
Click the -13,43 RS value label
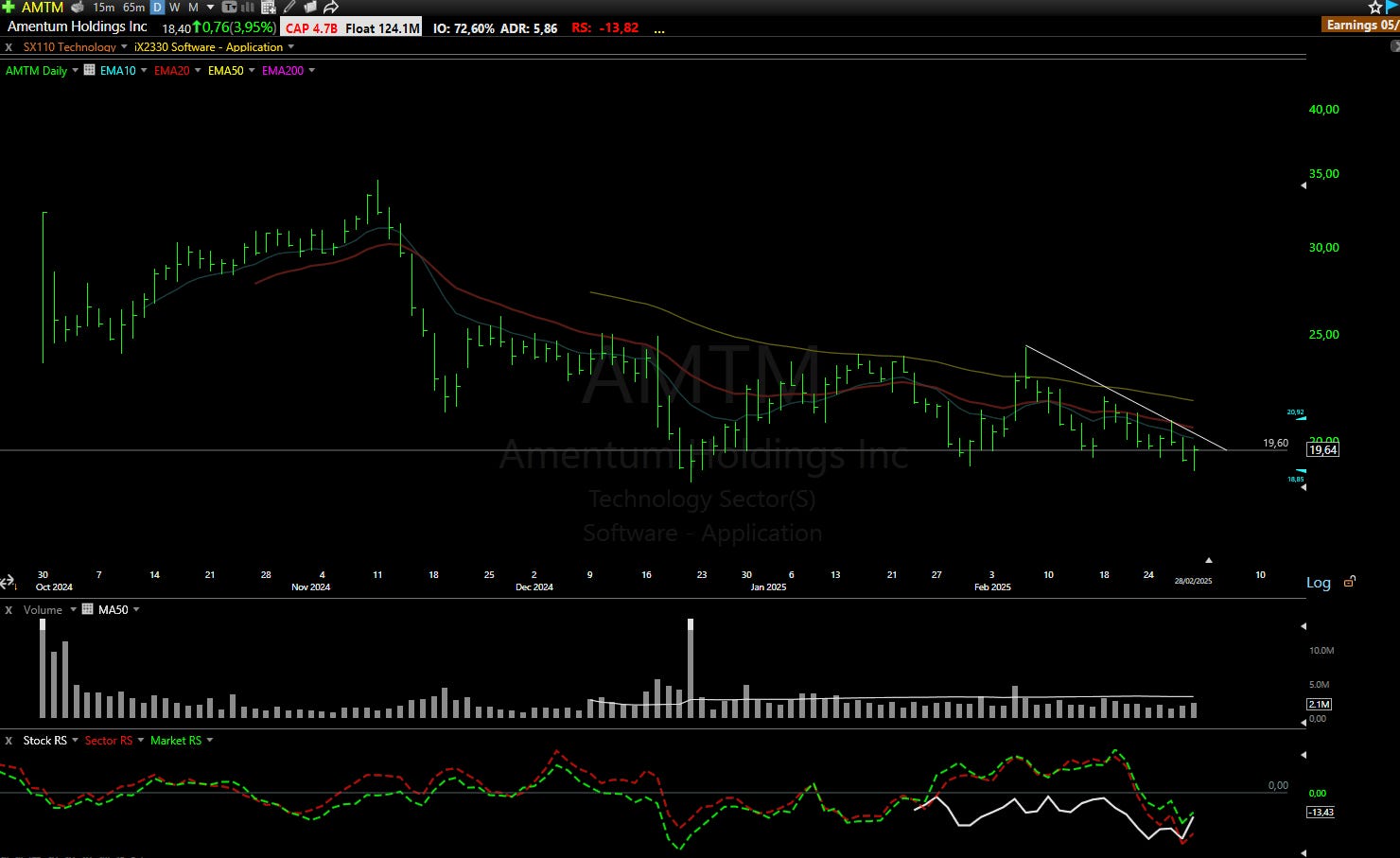(1321, 813)
